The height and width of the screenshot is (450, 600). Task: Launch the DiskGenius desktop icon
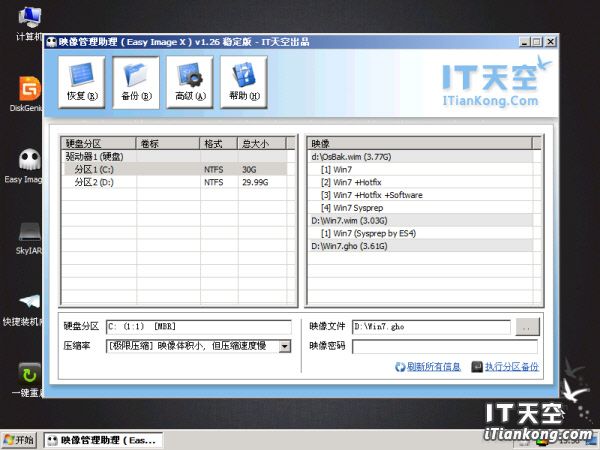(x=28, y=94)
